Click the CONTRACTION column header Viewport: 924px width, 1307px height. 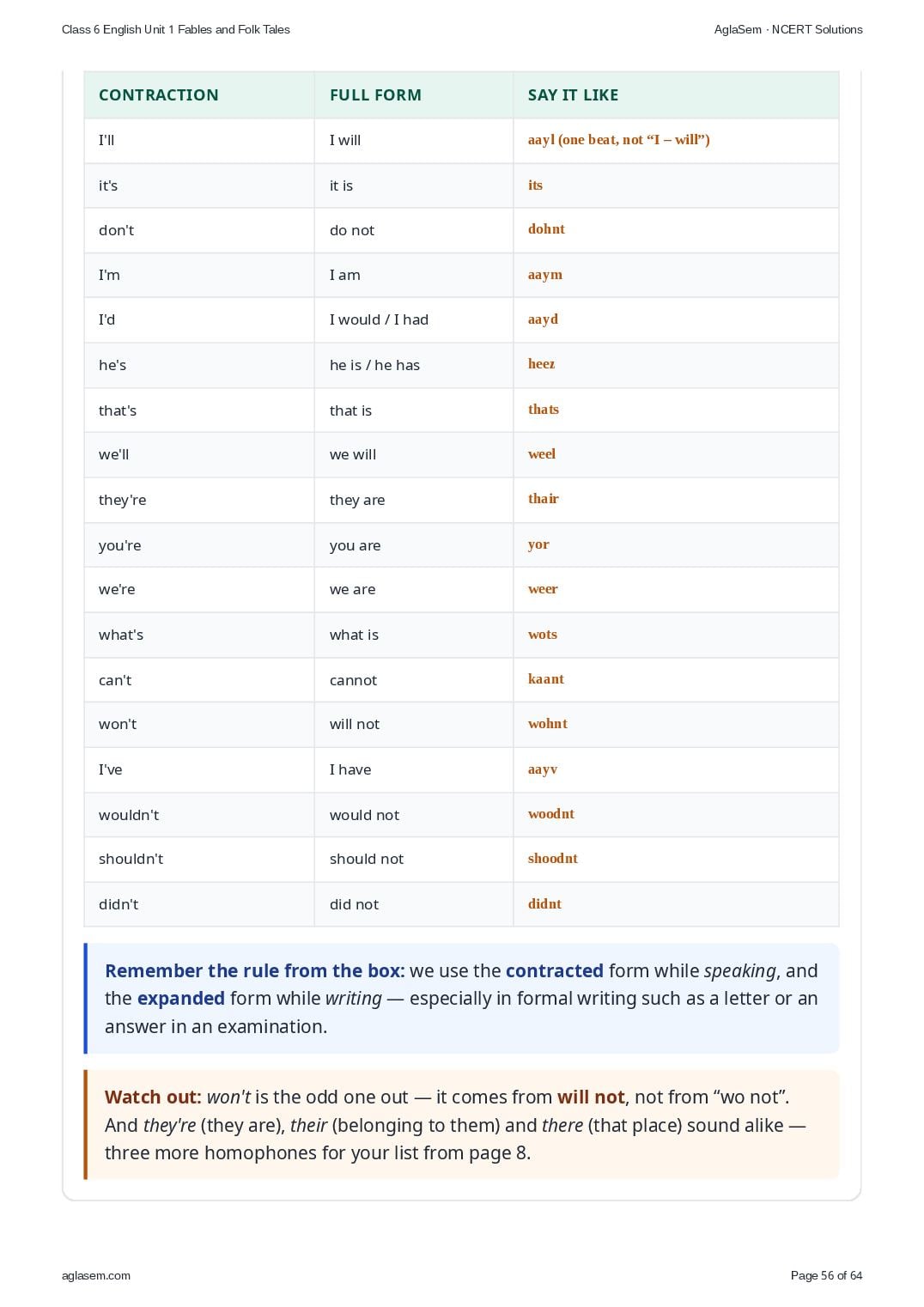(x=158, y=95)
